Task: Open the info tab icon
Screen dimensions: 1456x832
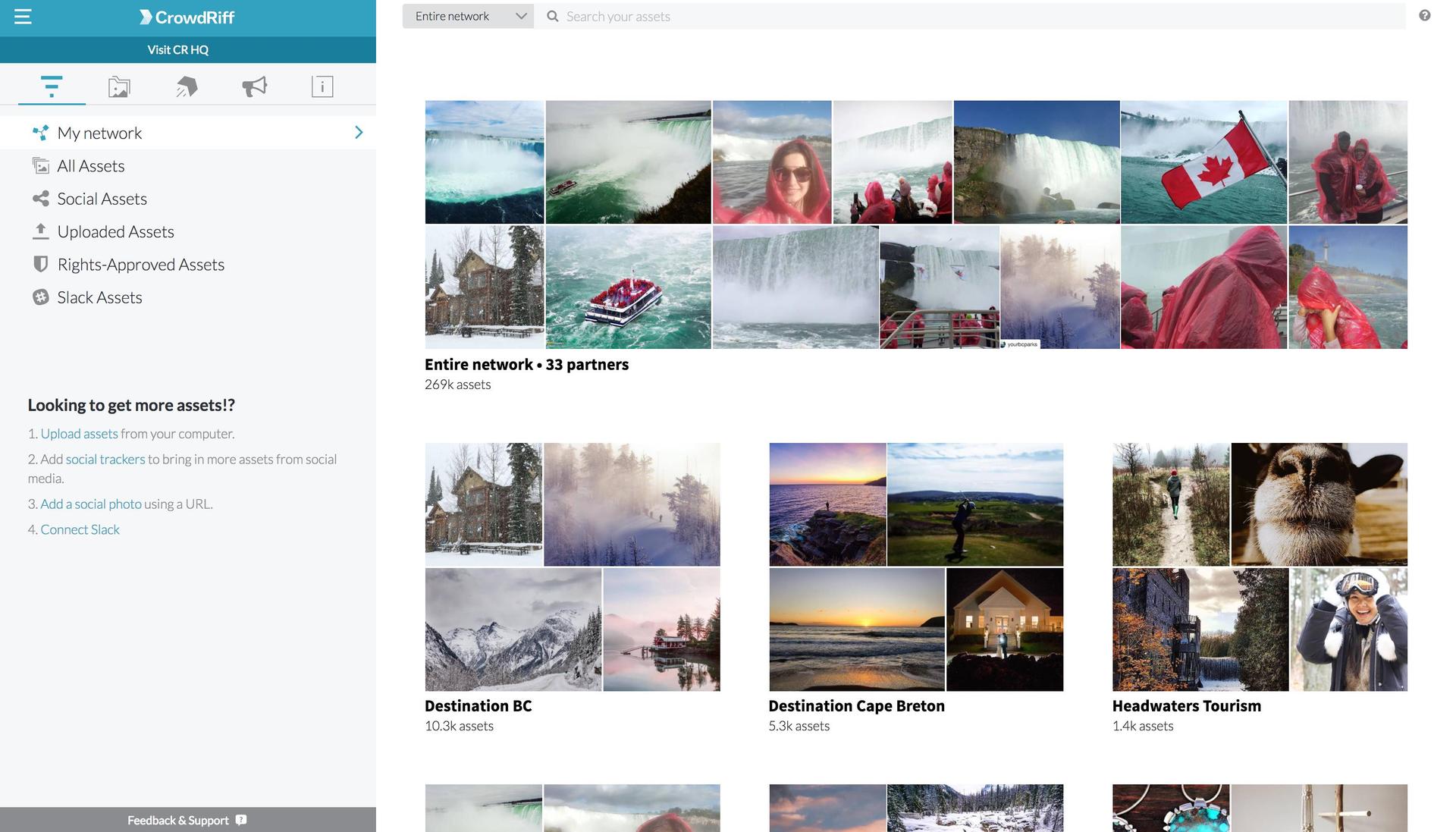Action: tap(322, 86)
